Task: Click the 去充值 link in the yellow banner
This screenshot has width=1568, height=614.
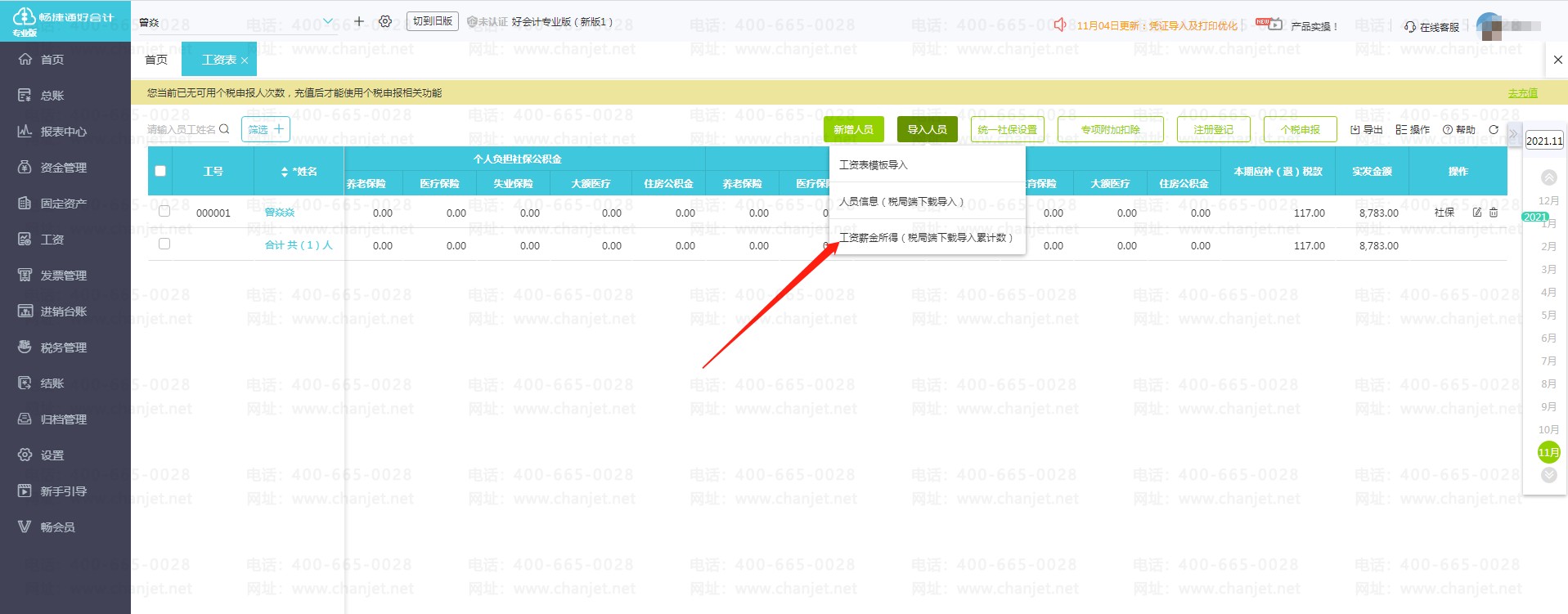Action: coord(1522,93)
